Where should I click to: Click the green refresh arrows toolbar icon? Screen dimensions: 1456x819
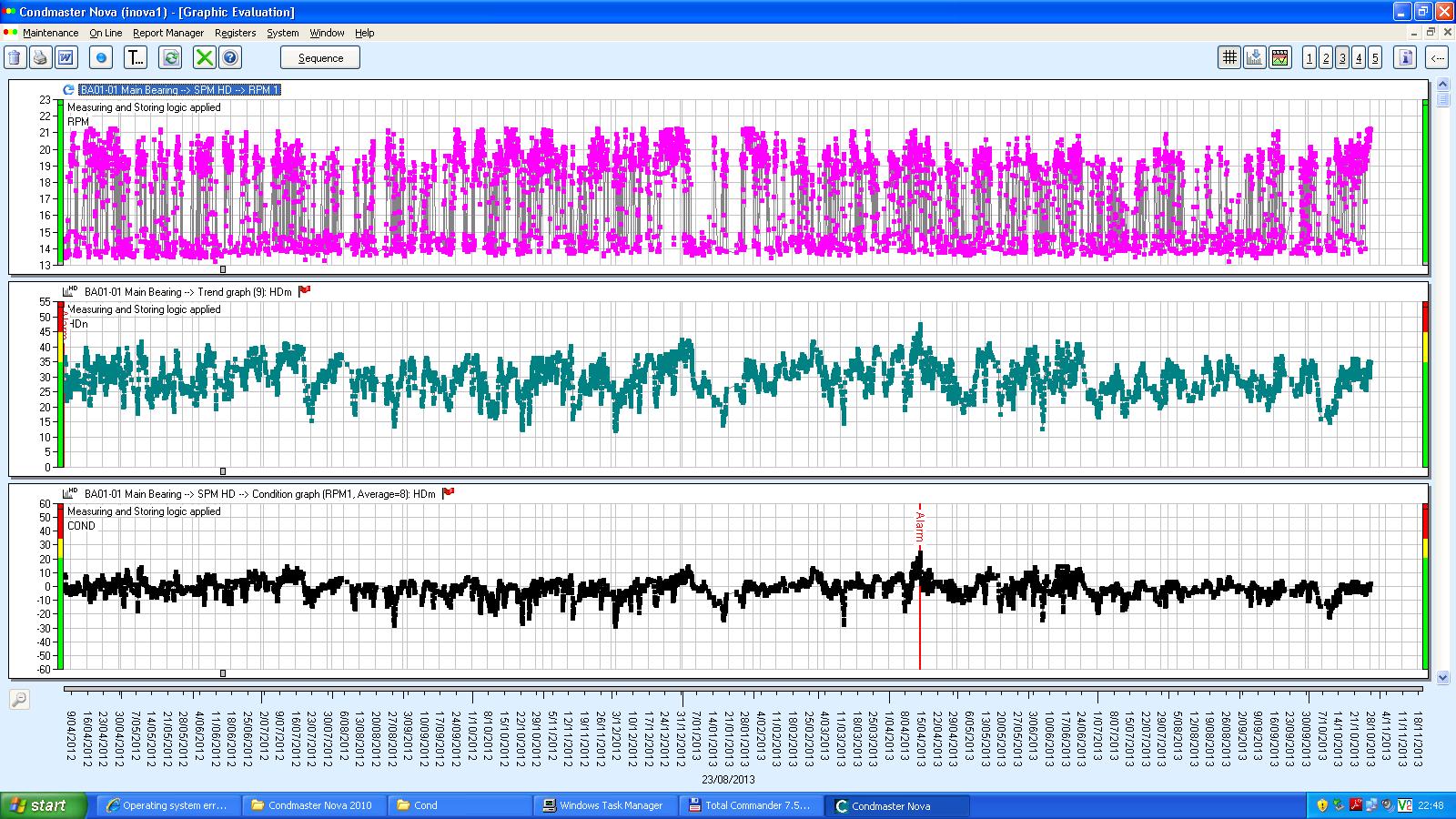(170, 58)
